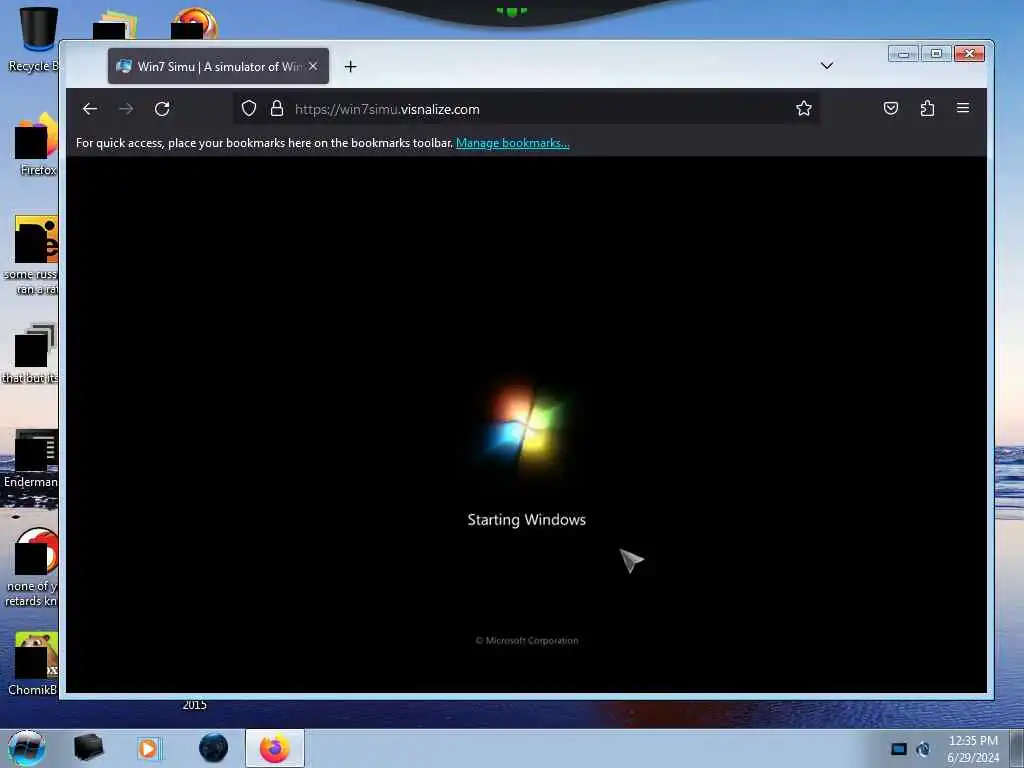Click the Microsoft Corporation copyright text
This screenshot has height=768, width=1024.
[526, 641]
